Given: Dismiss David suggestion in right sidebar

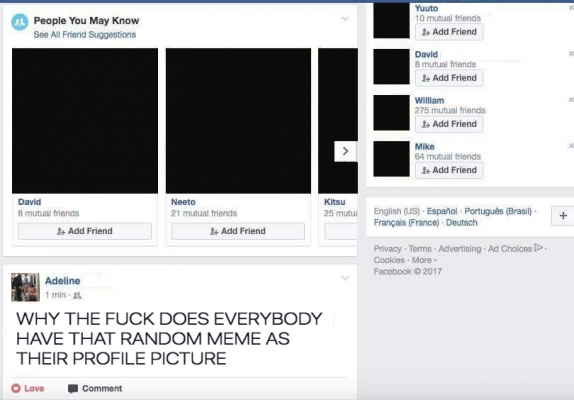Looking at the screenshot, I should click(x=571, y=54).
